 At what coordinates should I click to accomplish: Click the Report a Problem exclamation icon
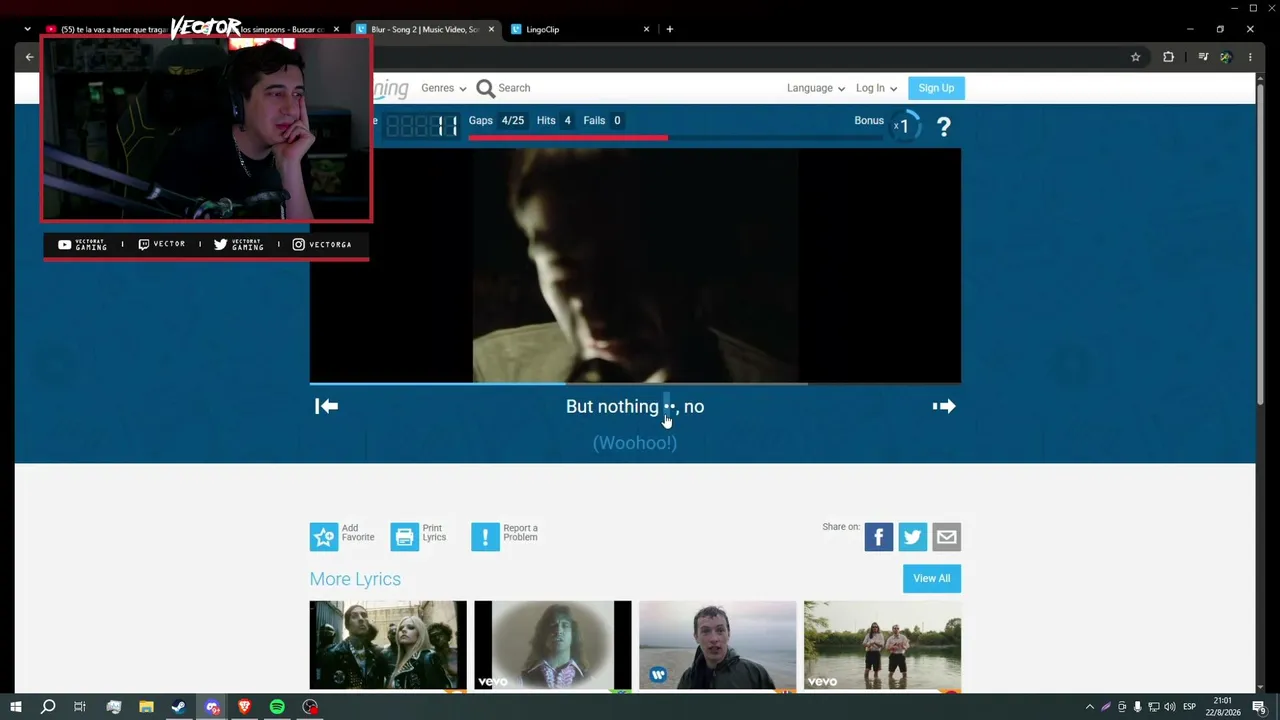click(485, 537)
